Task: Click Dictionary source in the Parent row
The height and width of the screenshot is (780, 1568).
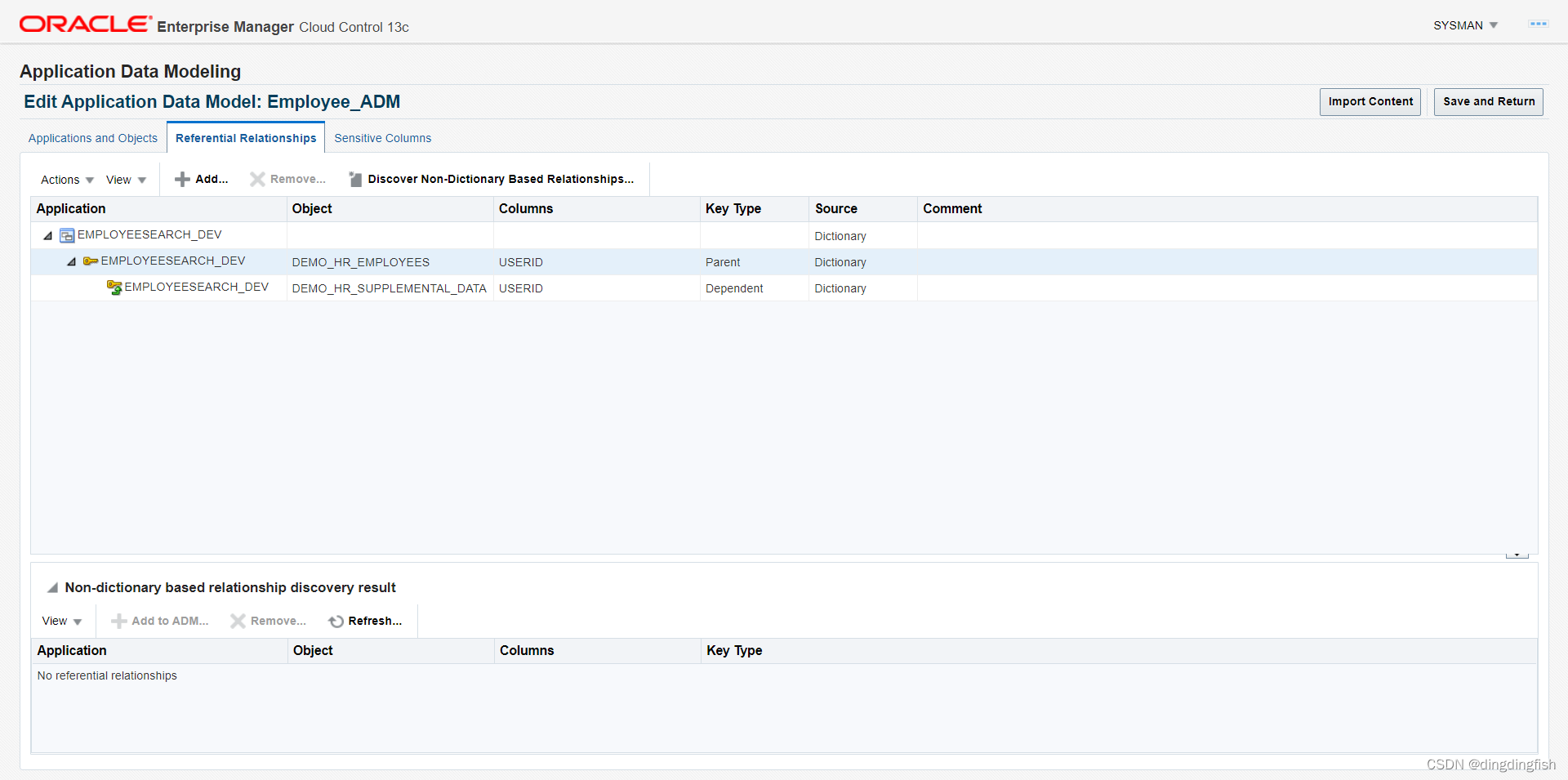Action: coord(840,262)
